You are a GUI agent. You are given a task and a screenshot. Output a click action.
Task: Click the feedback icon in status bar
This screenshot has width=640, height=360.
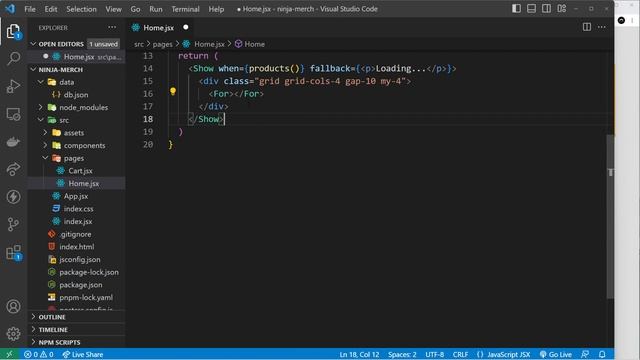click(x=585, y=354)
